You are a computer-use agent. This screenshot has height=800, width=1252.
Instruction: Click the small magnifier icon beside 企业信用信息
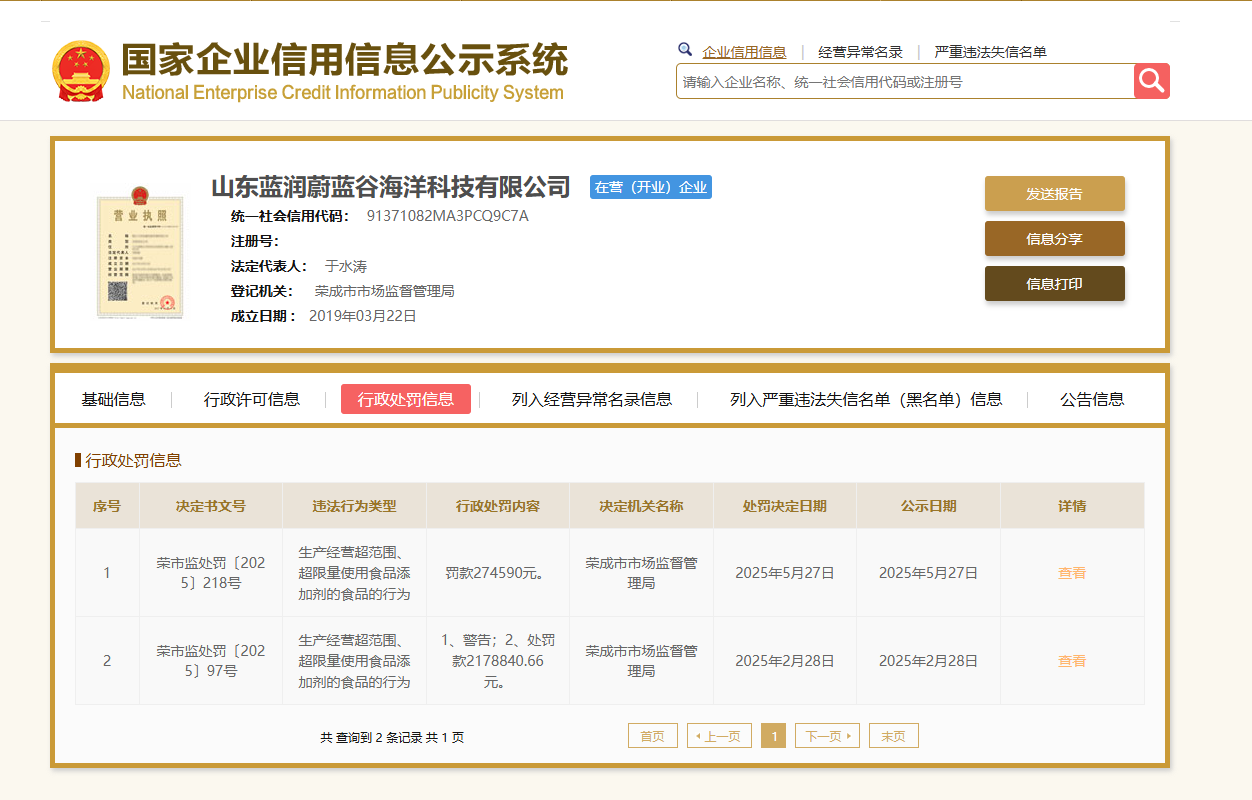pyautogui.click(x=685, y=49)
